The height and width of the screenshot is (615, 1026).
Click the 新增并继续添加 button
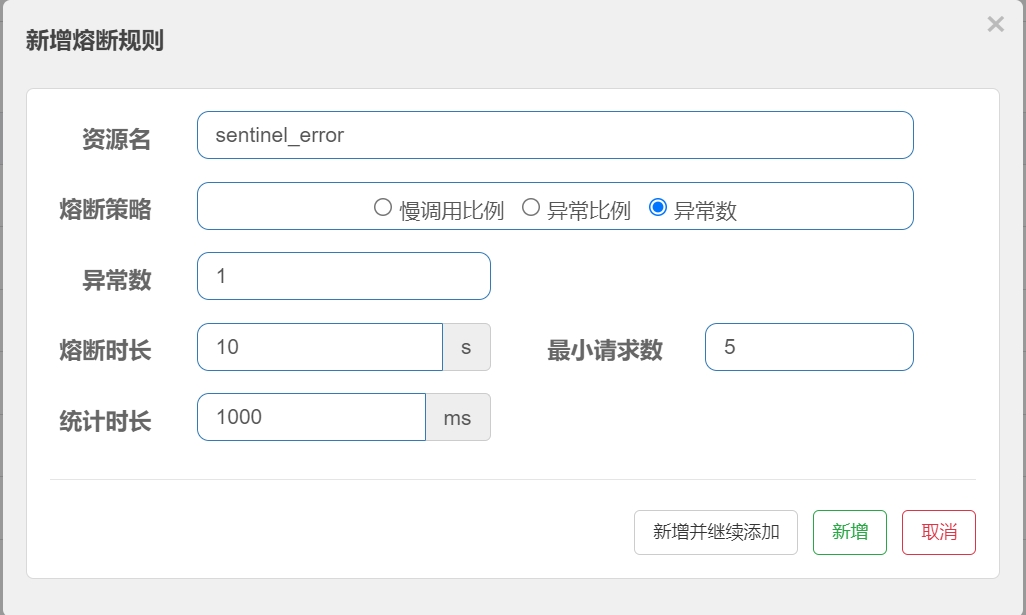[x=715, y=532]
